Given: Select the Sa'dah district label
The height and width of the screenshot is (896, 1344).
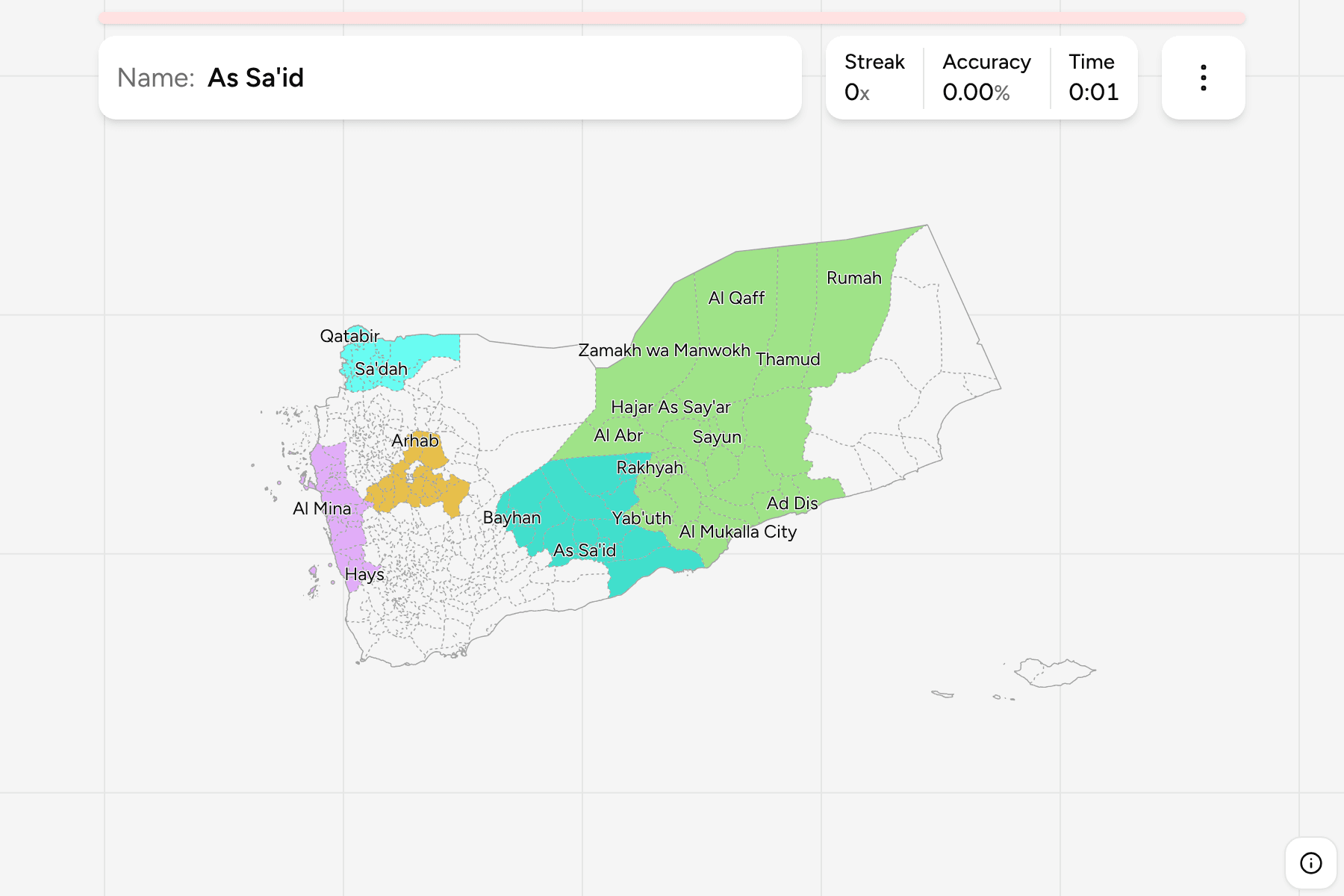Looking at the screenshot, I should tap(381, 369).
